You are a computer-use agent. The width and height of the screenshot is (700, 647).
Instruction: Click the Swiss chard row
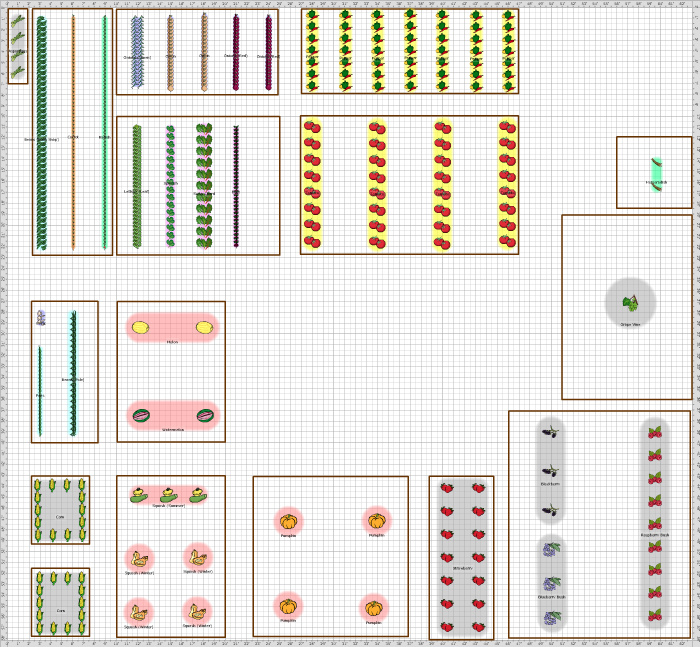click(204, 186)
